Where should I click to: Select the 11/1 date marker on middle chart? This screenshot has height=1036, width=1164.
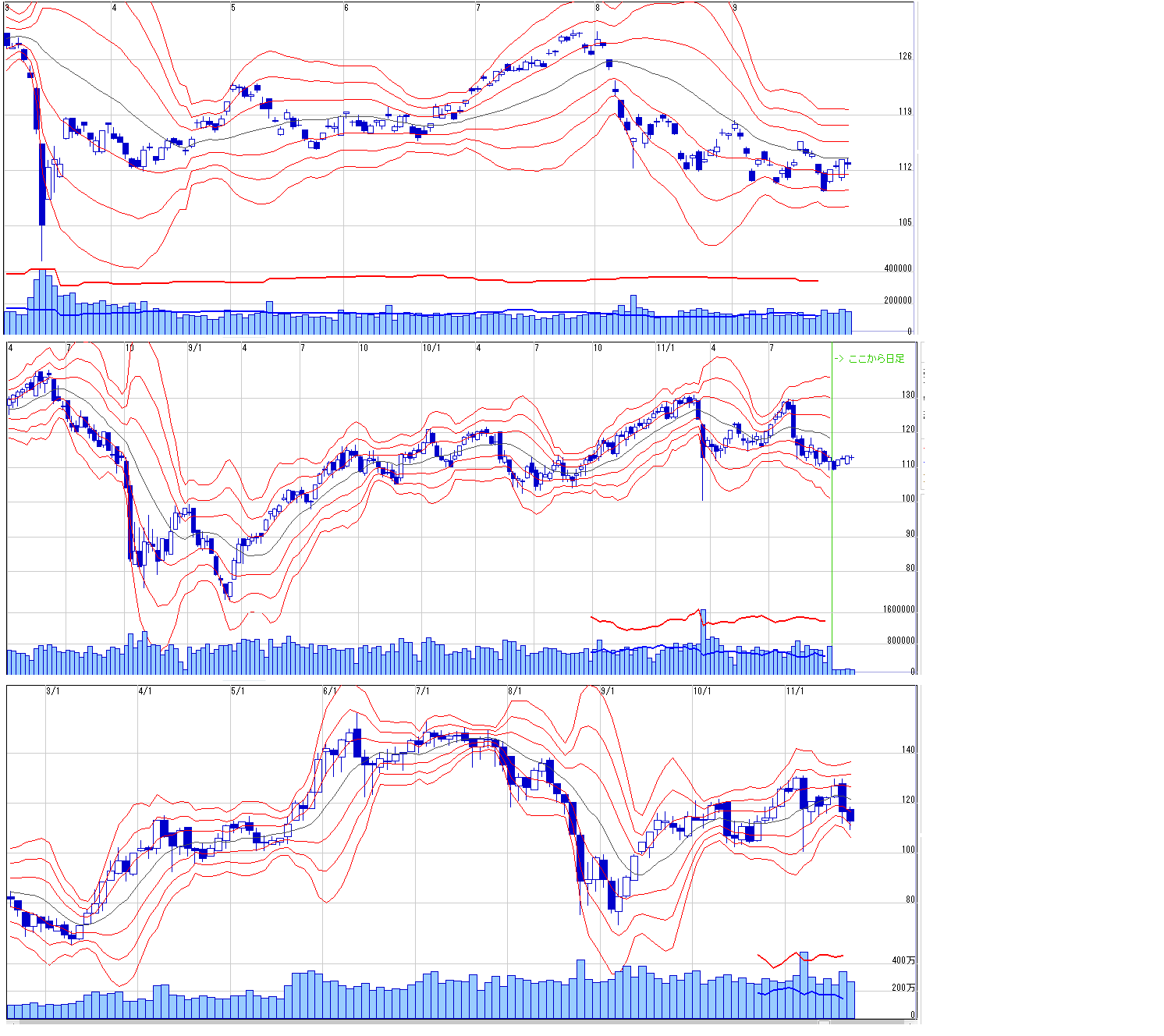[665, 348]
